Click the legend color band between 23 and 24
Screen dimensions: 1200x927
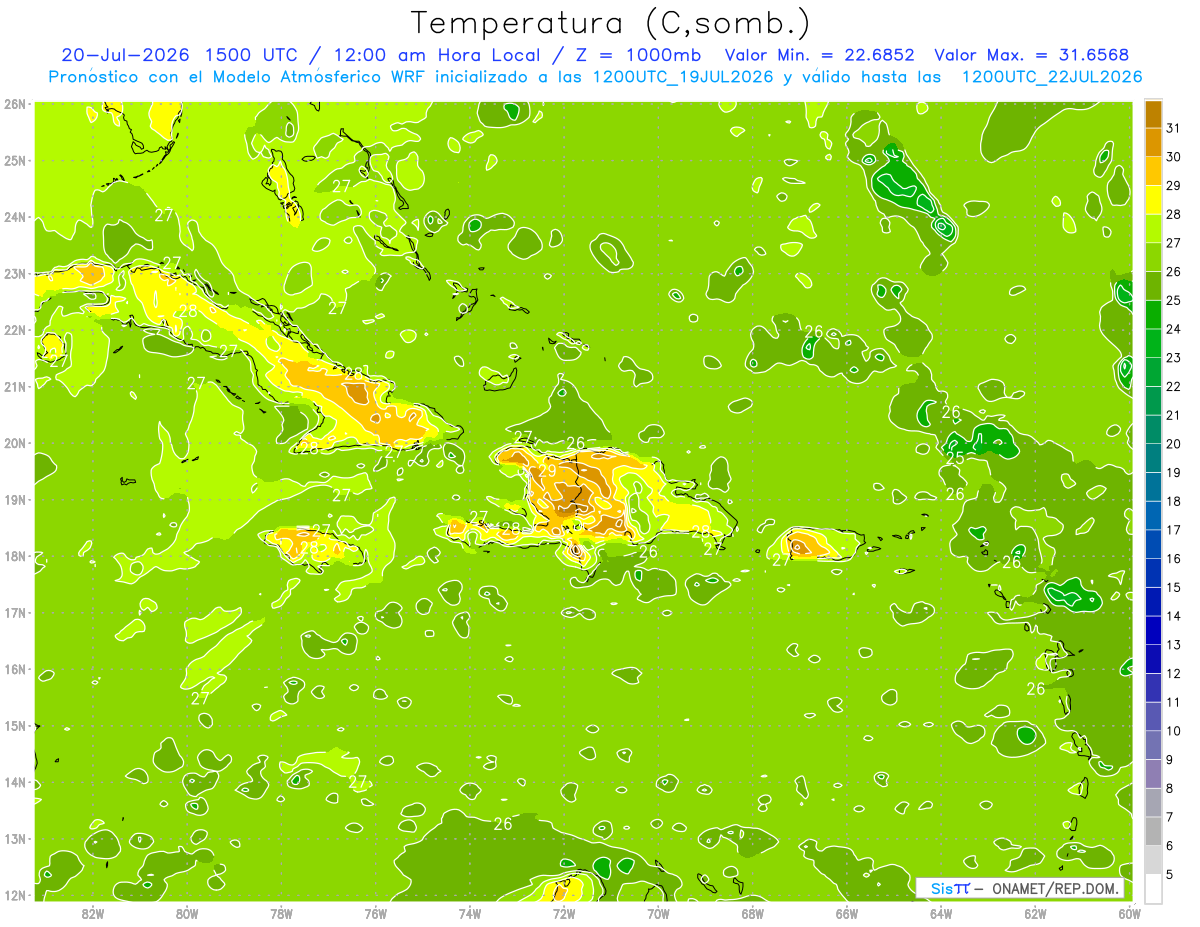pos(1153,343)
